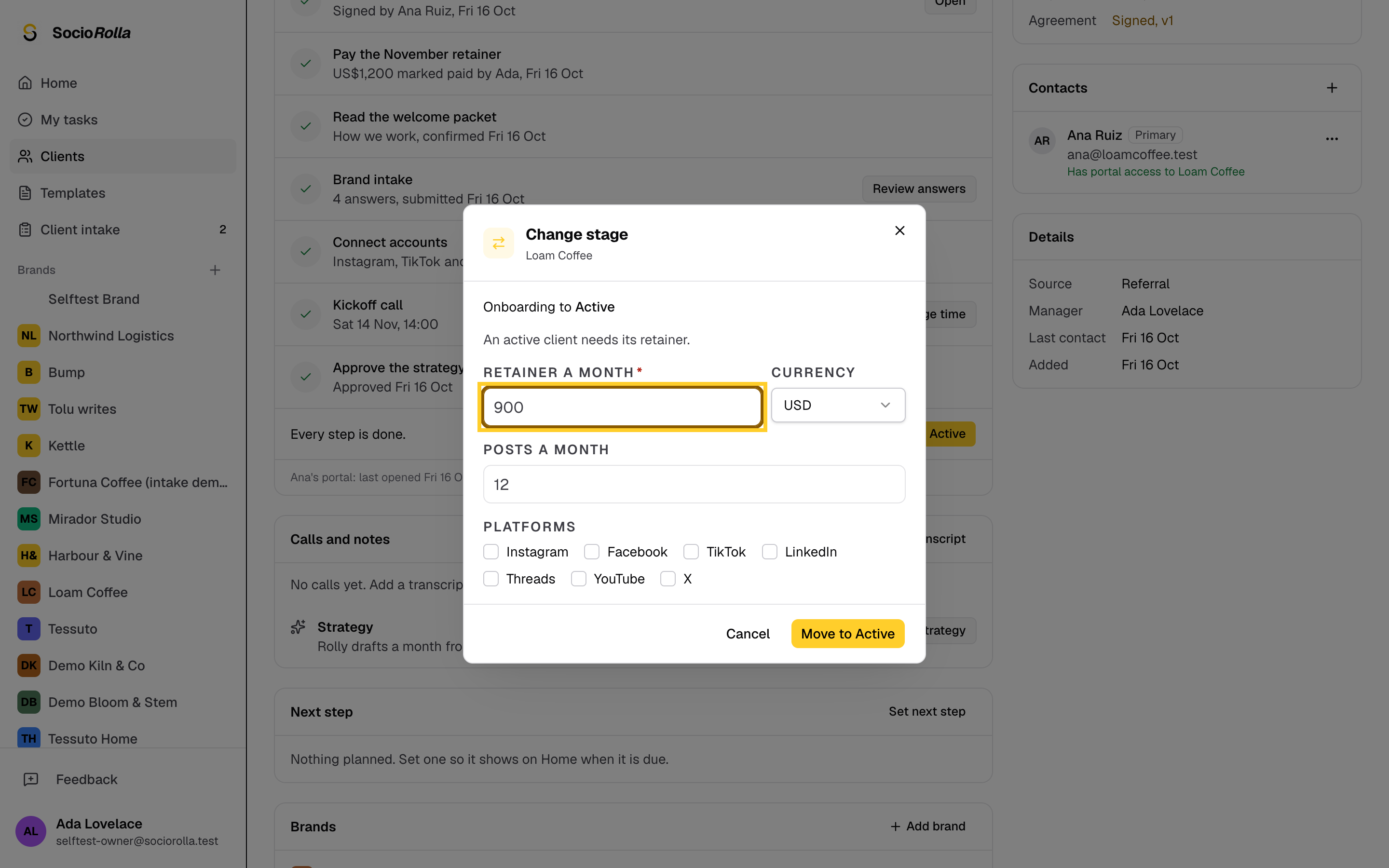The image size is (1389, 868).
Task: Open Ana Ruiz more options menu
Action: pos(1332,139)
